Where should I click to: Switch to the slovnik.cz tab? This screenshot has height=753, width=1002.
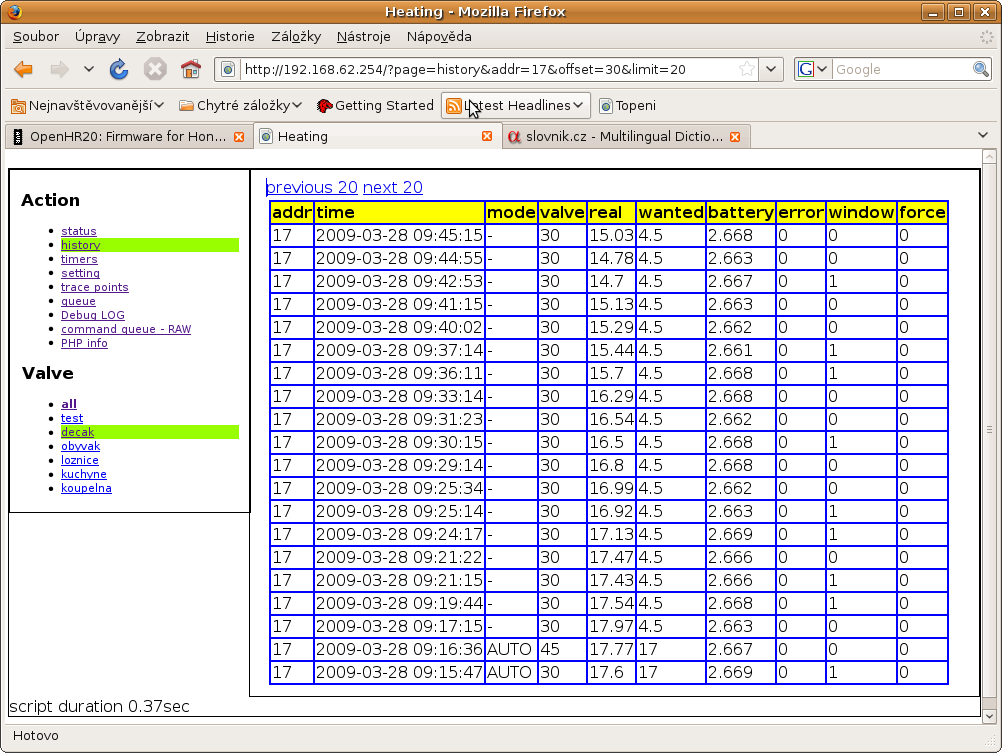[x=620, y=137]
